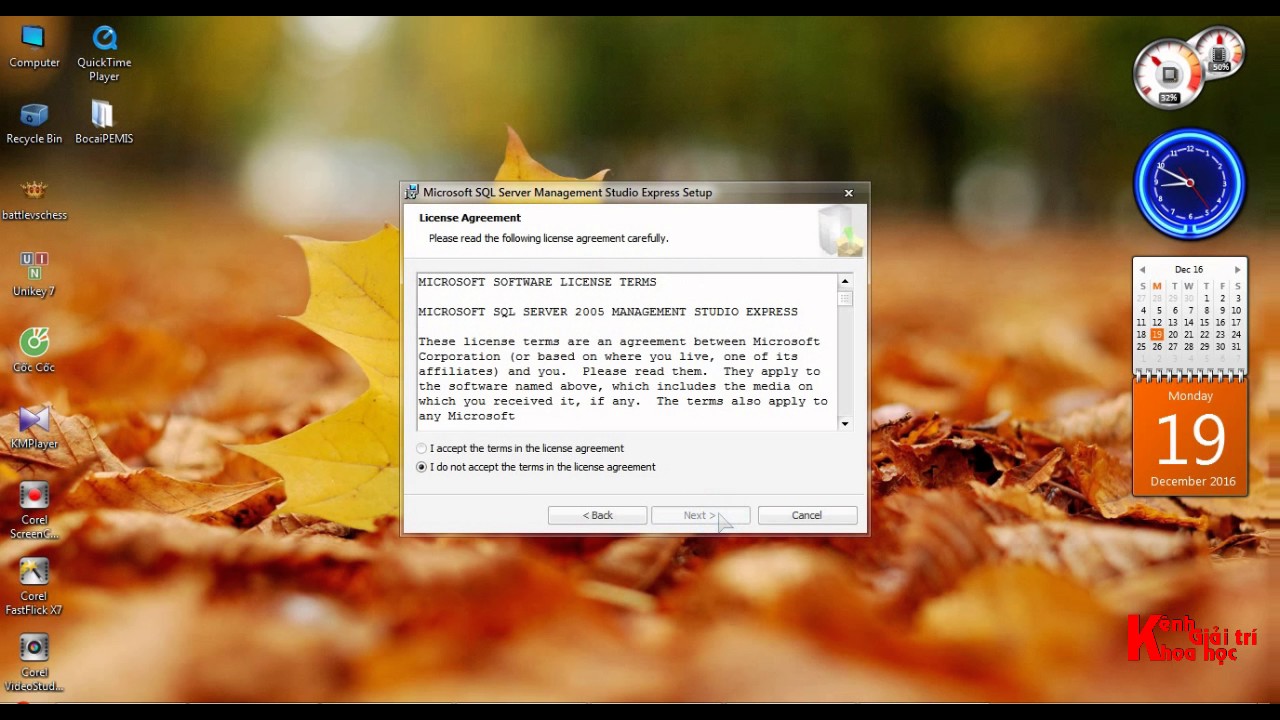Click the setup installer icon in title bar

[x=411, y=193]
